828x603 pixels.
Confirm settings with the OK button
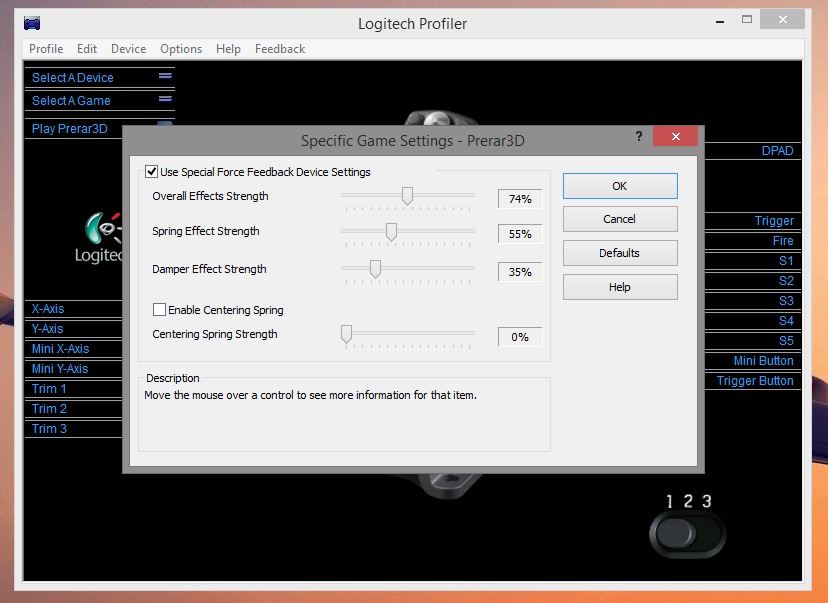tap(620, 186)
